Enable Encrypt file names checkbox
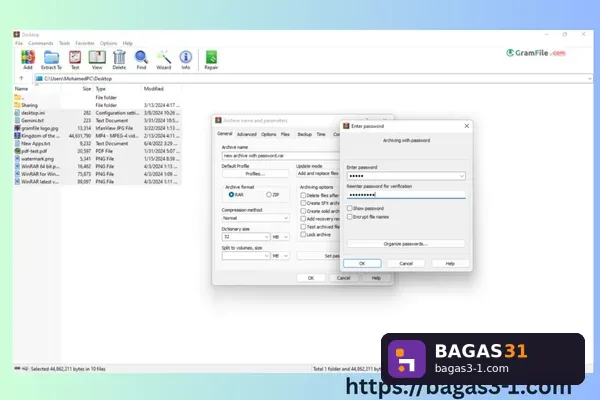Viewport: 600px width, 400px height. coord(349,217)
